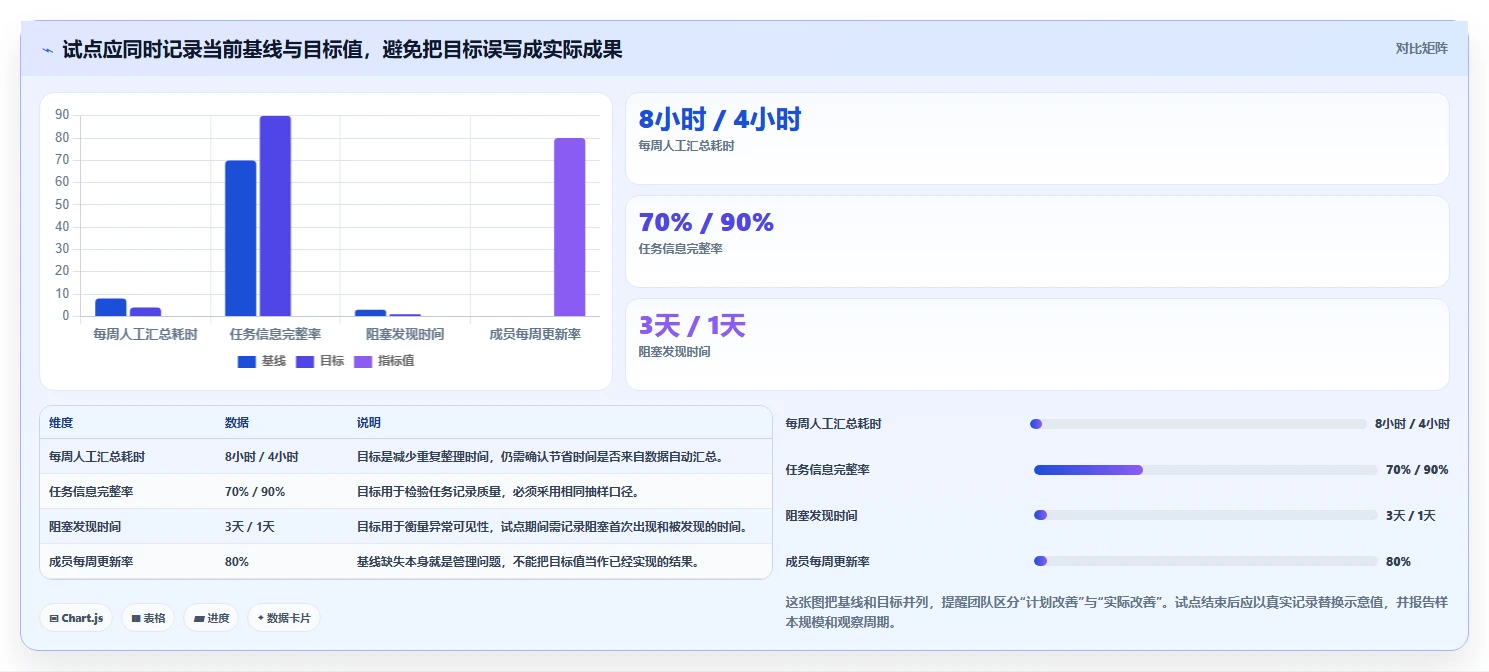Image resolution: width=1489 pixels, height=672 pixels.
Task: Click the 进度 tag chip
Action: [x=212, y=618]
